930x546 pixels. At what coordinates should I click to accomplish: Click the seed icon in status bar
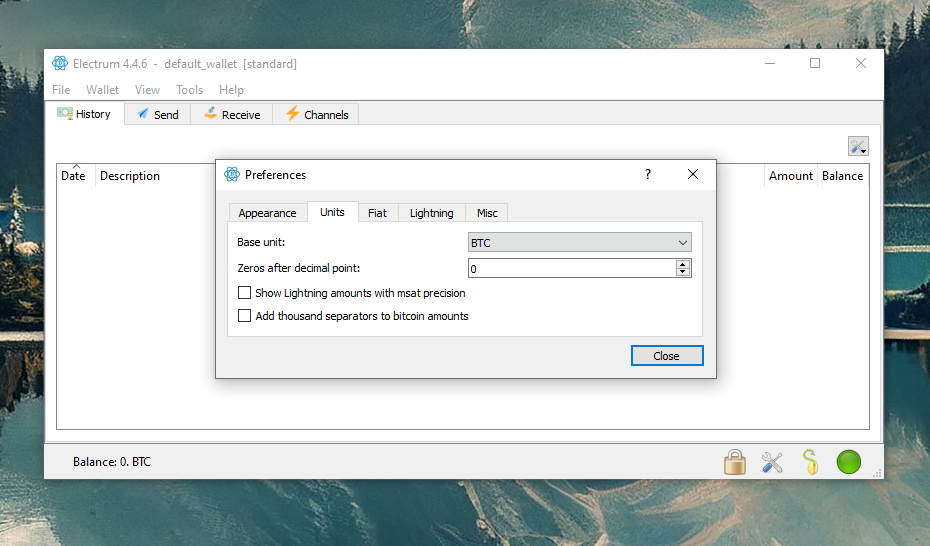coord(810,462)
